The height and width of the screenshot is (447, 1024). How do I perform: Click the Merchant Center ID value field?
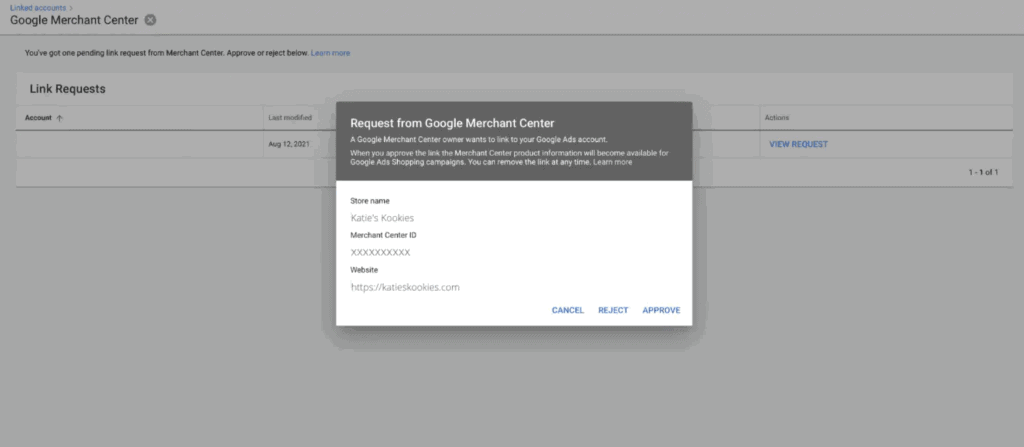[x=380, y=252]
